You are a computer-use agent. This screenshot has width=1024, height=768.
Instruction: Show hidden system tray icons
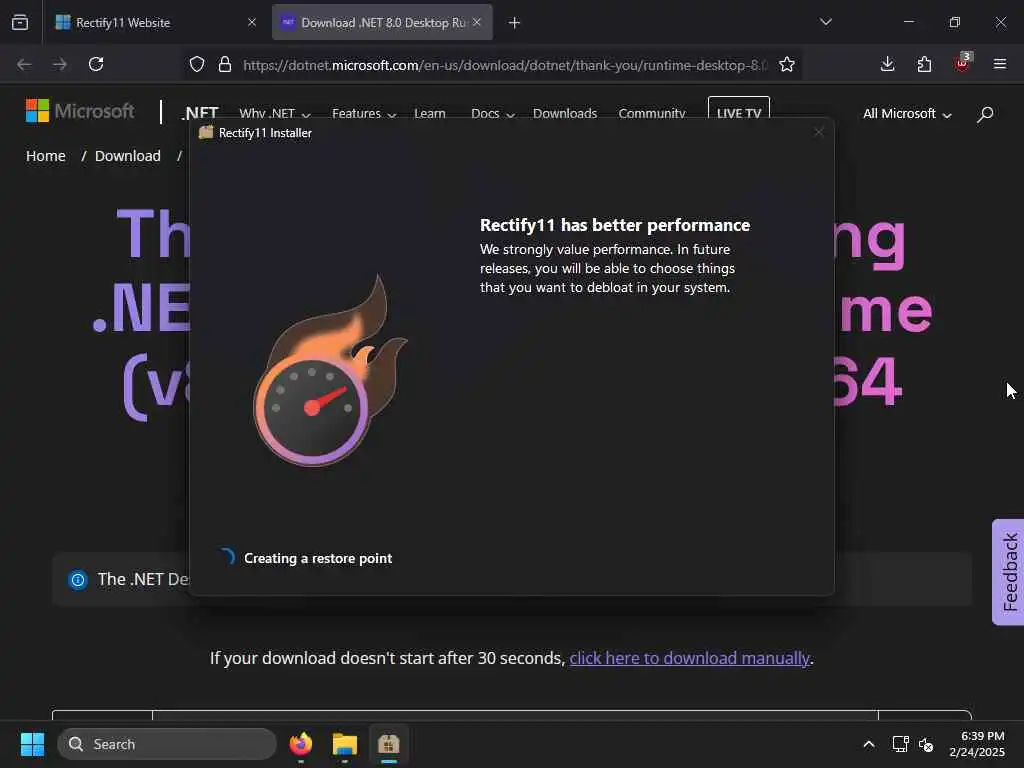(869, 744)
